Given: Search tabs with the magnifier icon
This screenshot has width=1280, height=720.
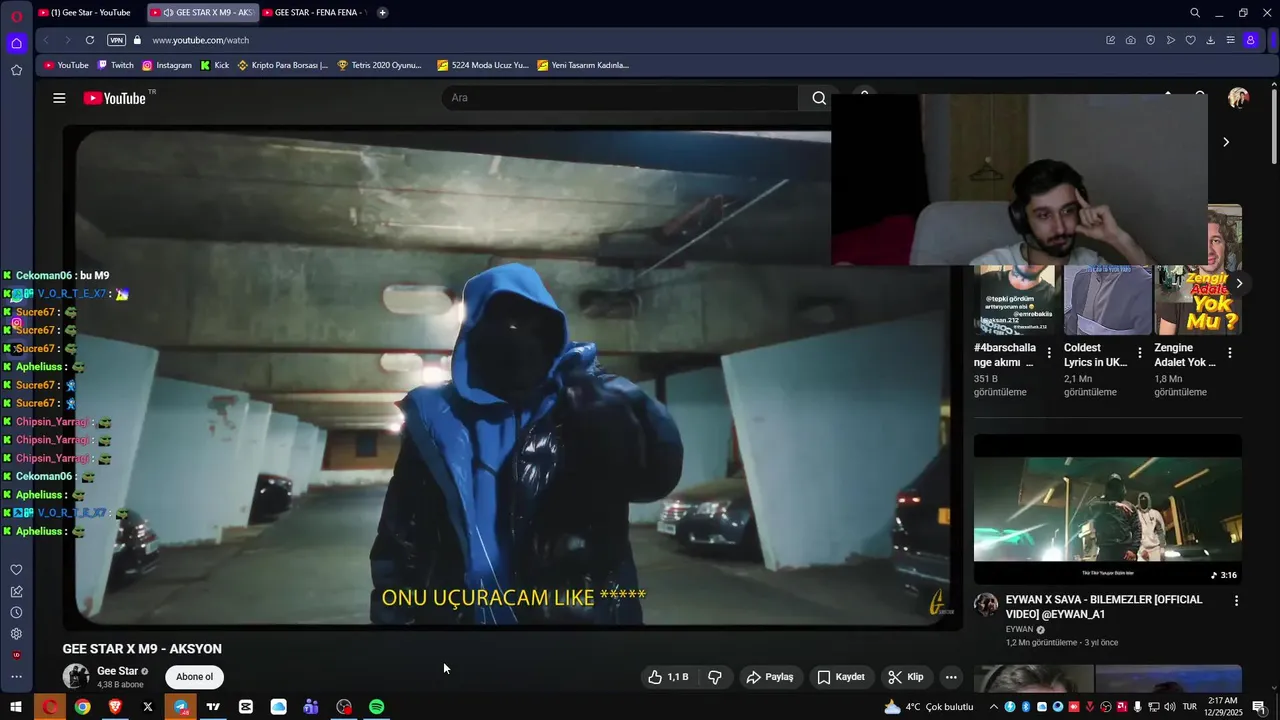Looking at the screenshot, I should pos(1195,13).
